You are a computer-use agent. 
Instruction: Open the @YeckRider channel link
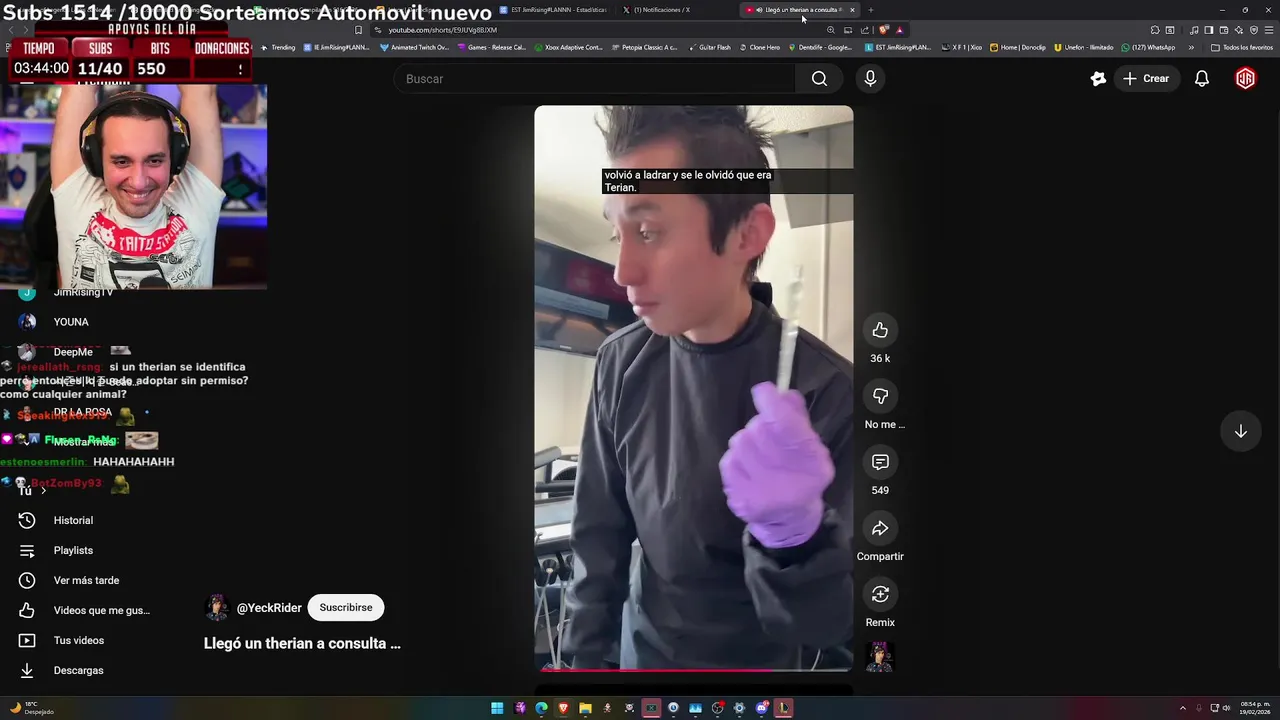[269, 608]
